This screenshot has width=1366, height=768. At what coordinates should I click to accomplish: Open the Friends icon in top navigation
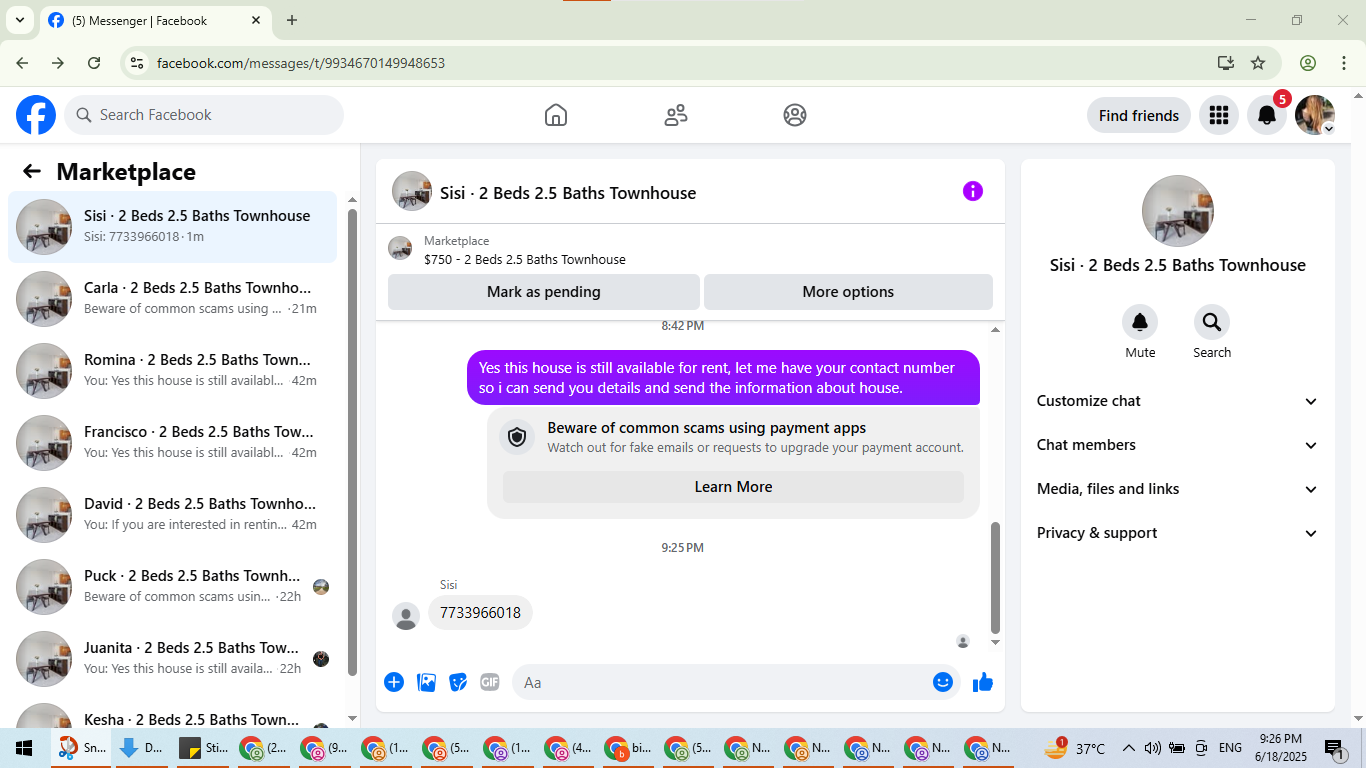point(676,115)
